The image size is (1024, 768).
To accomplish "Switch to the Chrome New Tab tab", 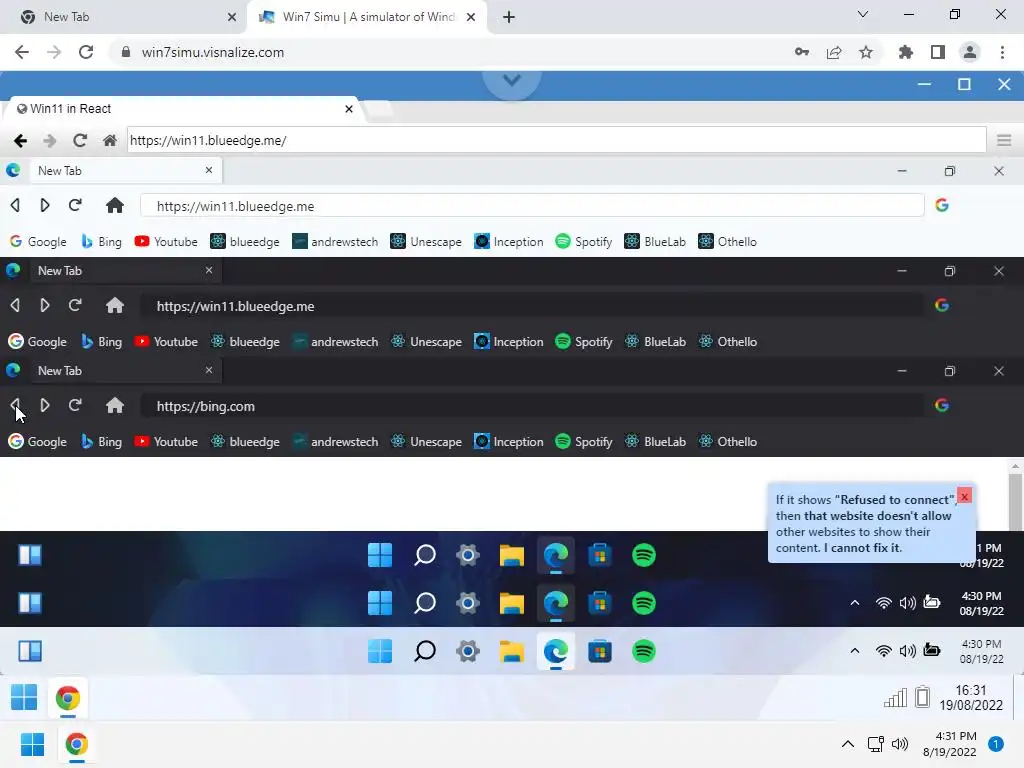I will click(124, 17).
